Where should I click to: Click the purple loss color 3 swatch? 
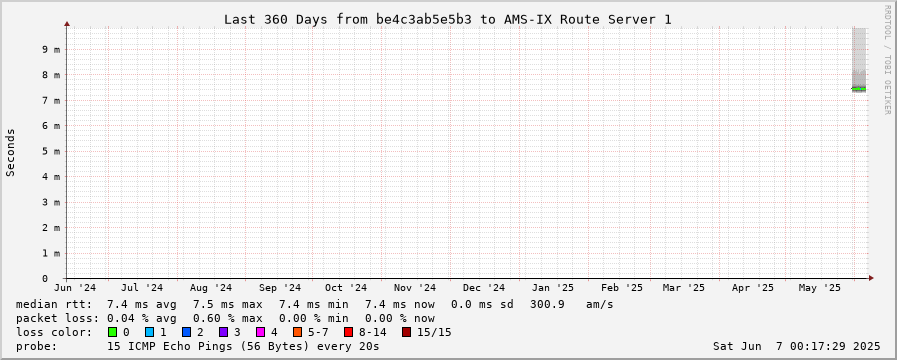coord(223,332)
